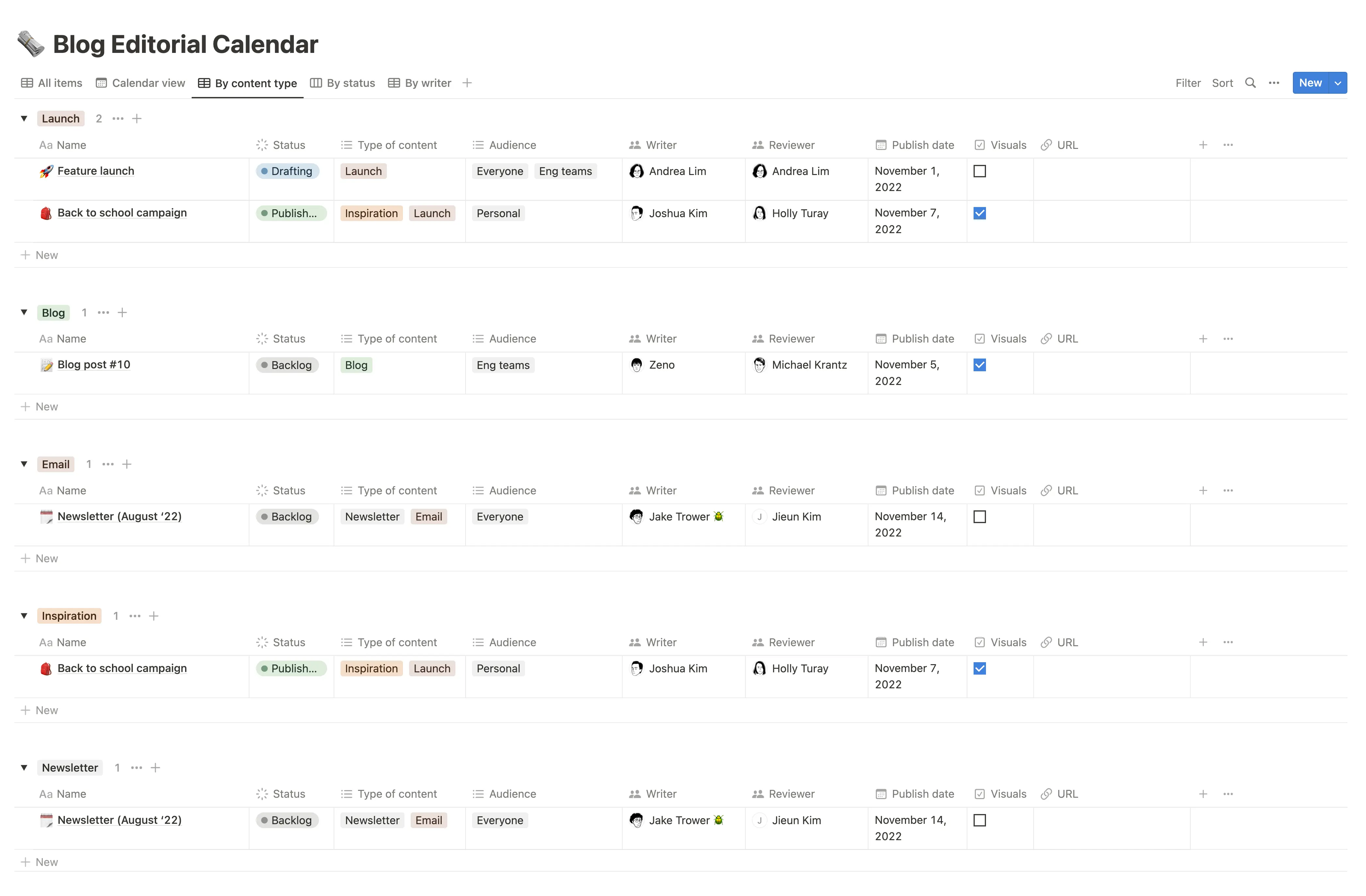Open Email table column options ellipsis
The image size is (1366, 896).
[1228, 490]
